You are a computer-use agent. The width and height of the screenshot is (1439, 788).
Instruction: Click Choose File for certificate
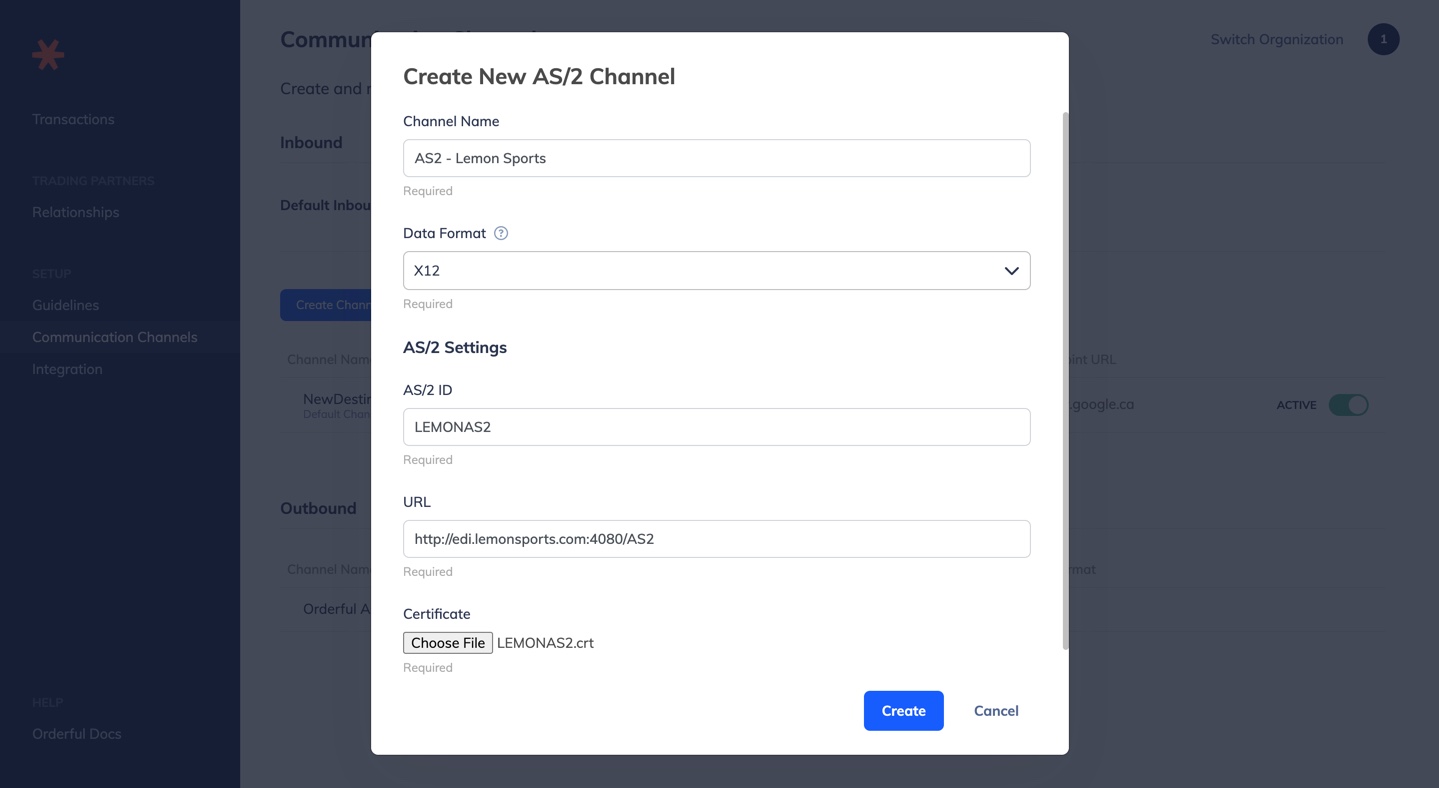point(448,643)
